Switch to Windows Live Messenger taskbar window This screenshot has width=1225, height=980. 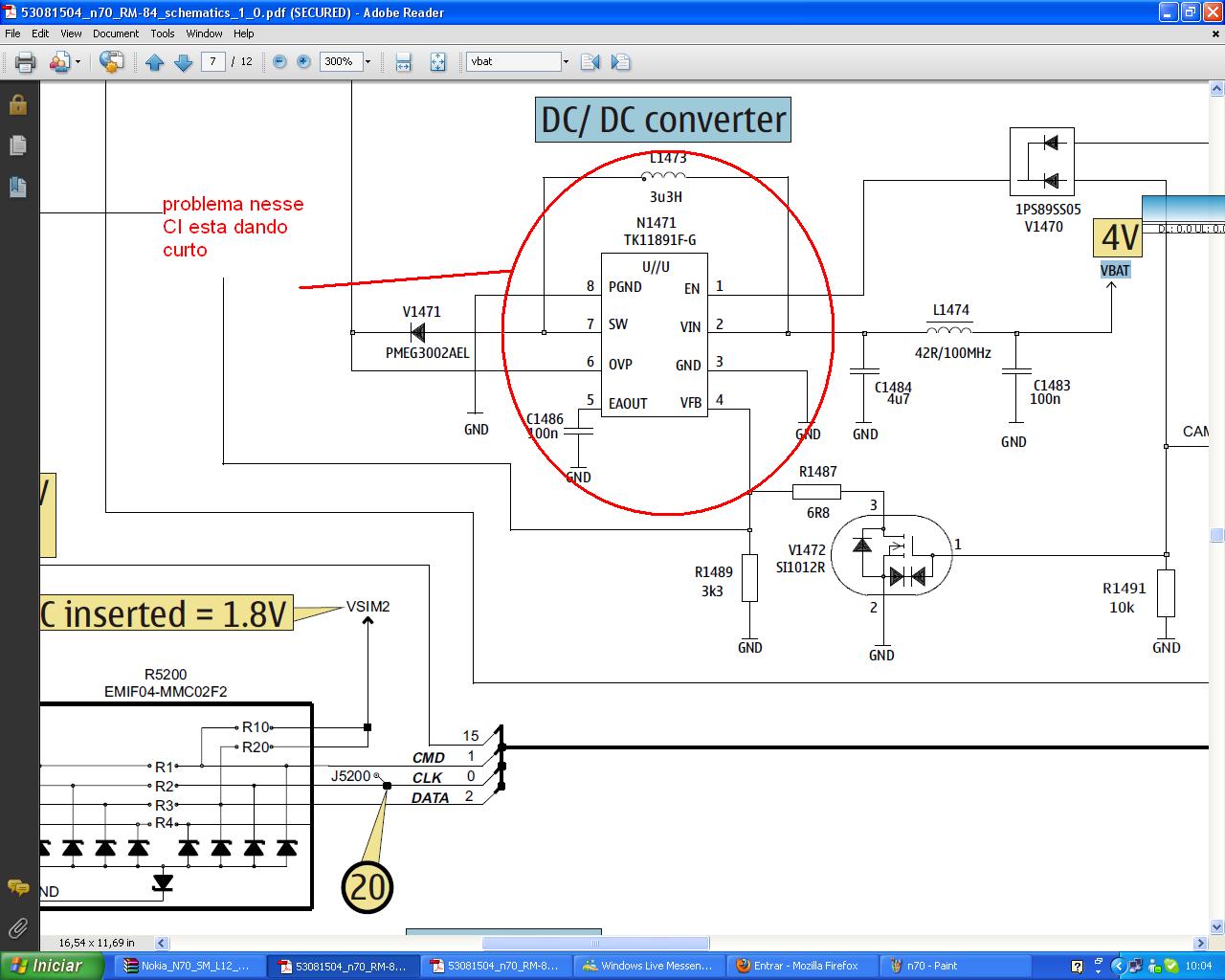(649, 966)
